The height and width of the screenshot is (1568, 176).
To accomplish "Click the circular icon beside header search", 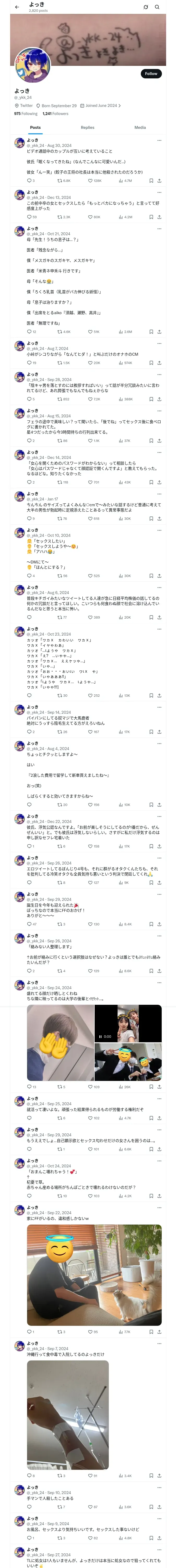I will click(146, 7).
